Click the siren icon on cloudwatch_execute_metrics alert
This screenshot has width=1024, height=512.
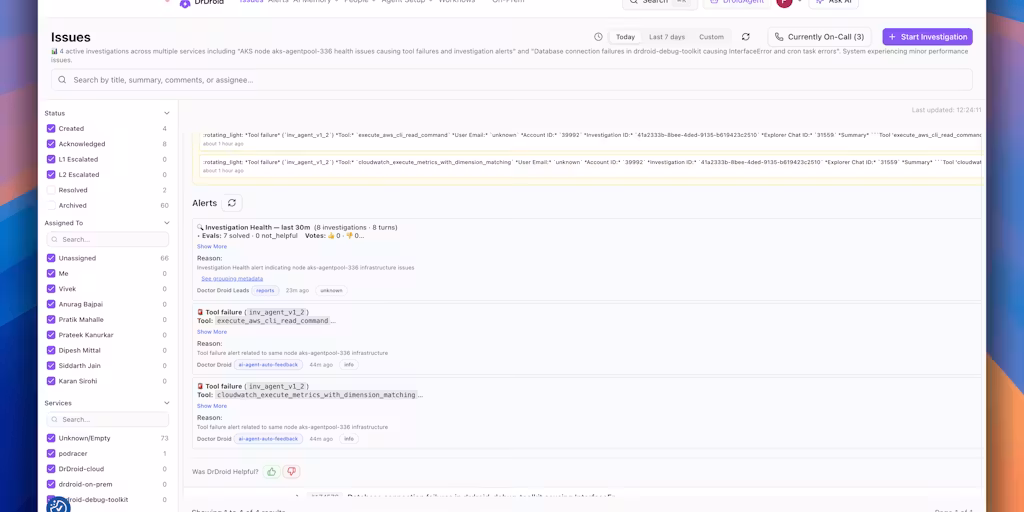point(200,387)
